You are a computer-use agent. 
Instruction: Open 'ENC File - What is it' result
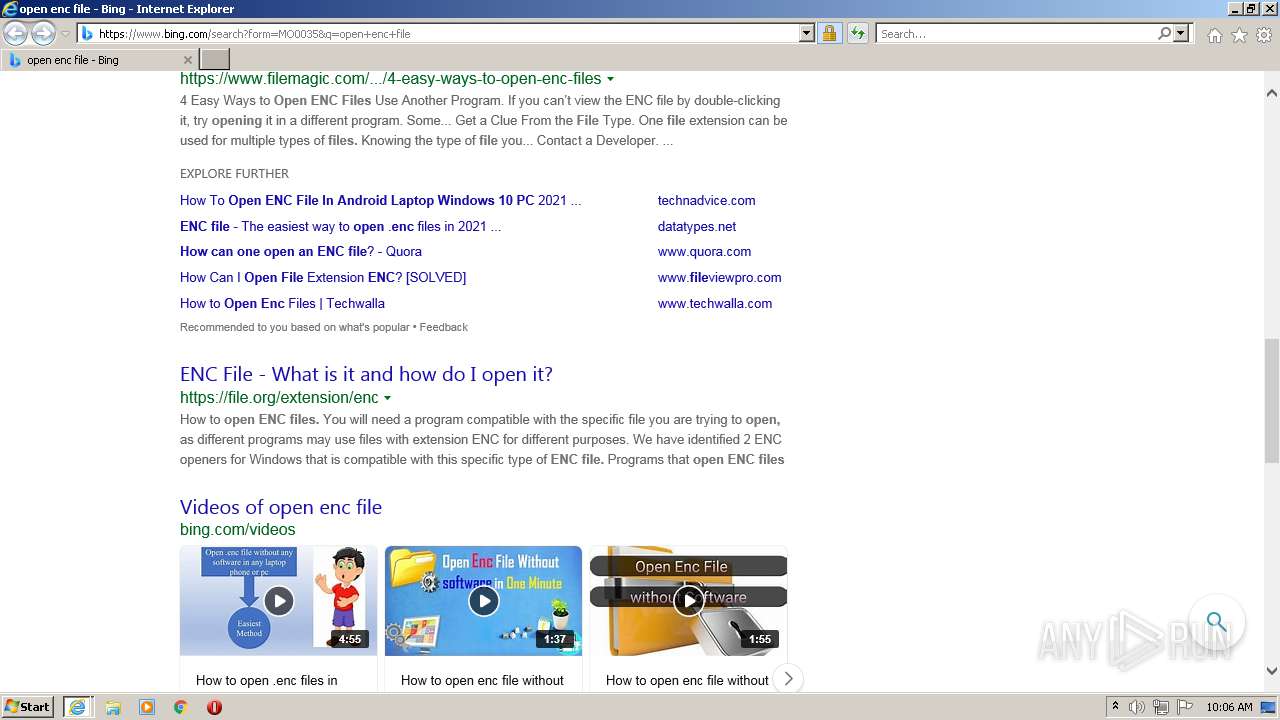pos(366,374)
